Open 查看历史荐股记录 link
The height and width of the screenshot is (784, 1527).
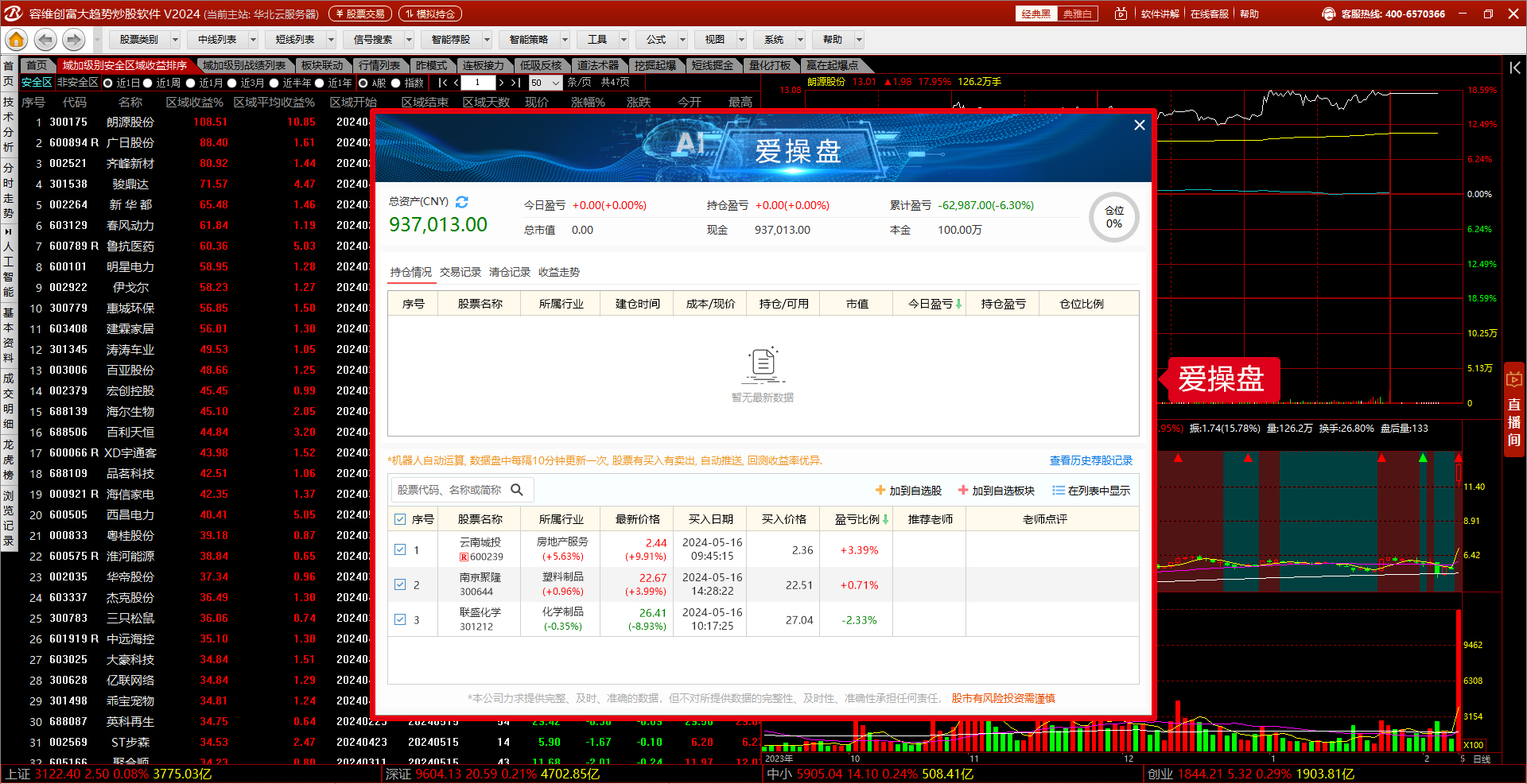coord(1091,460)
